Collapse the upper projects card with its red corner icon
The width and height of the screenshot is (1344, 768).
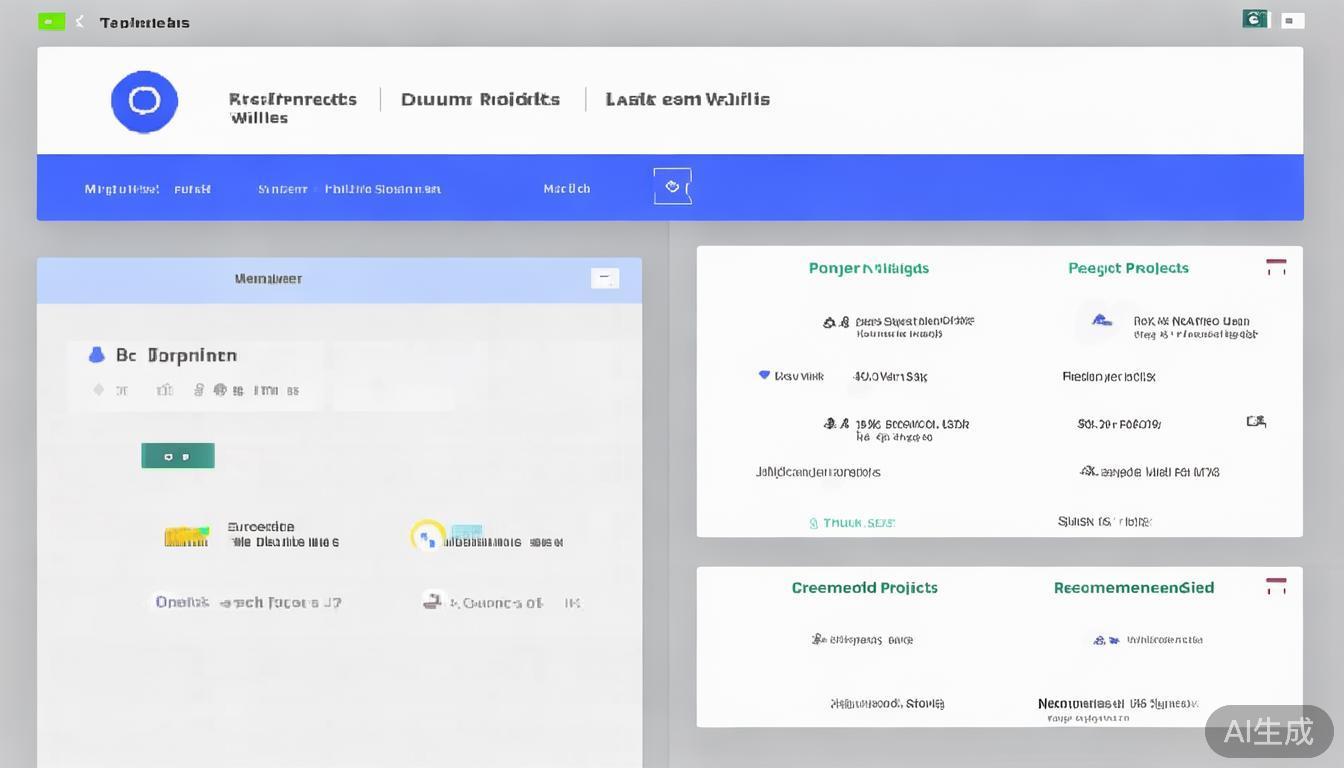pyautogui.click(x=1276, y=267)
